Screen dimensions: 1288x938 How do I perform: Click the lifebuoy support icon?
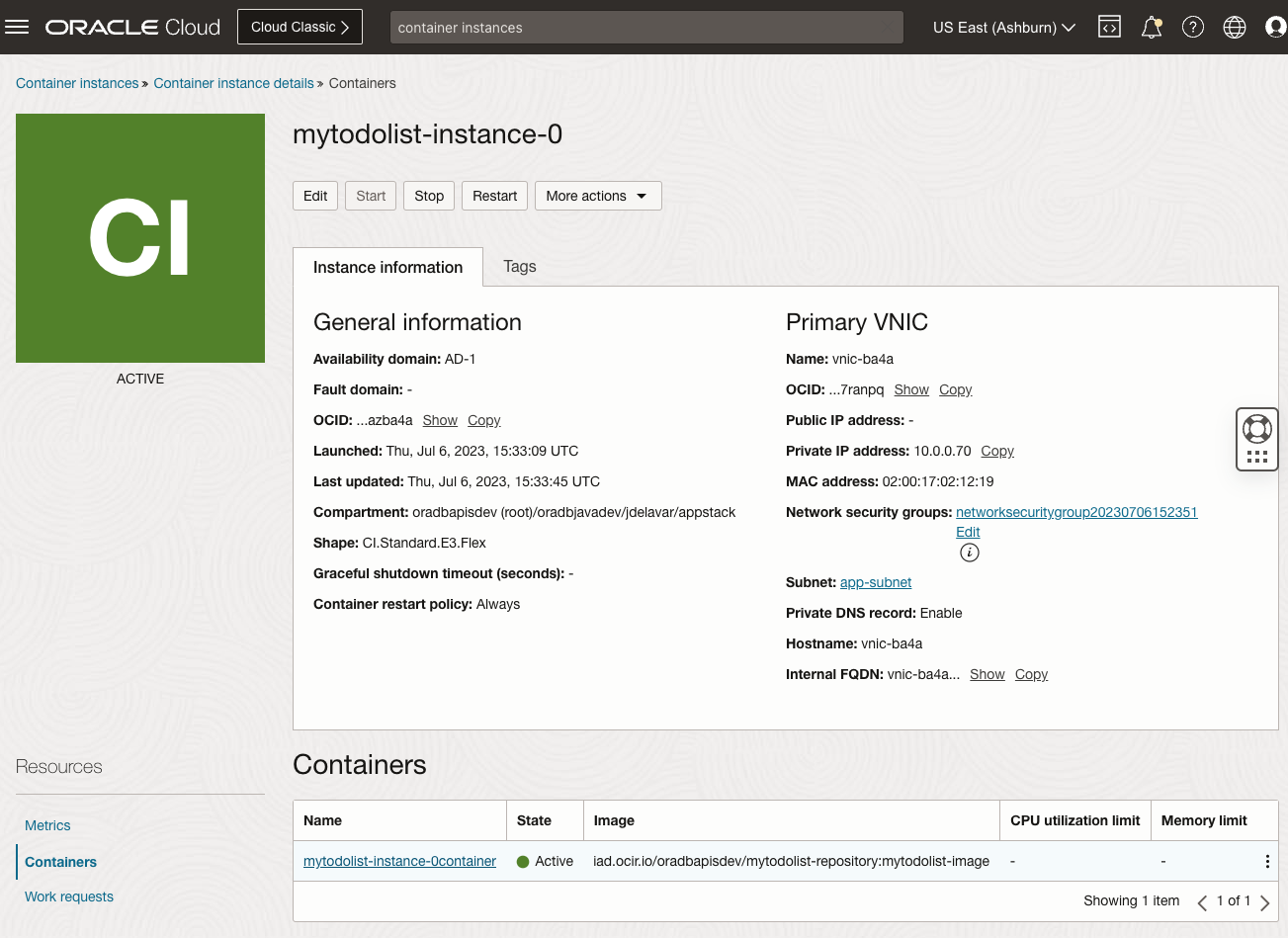click(x=1257, y=429)
